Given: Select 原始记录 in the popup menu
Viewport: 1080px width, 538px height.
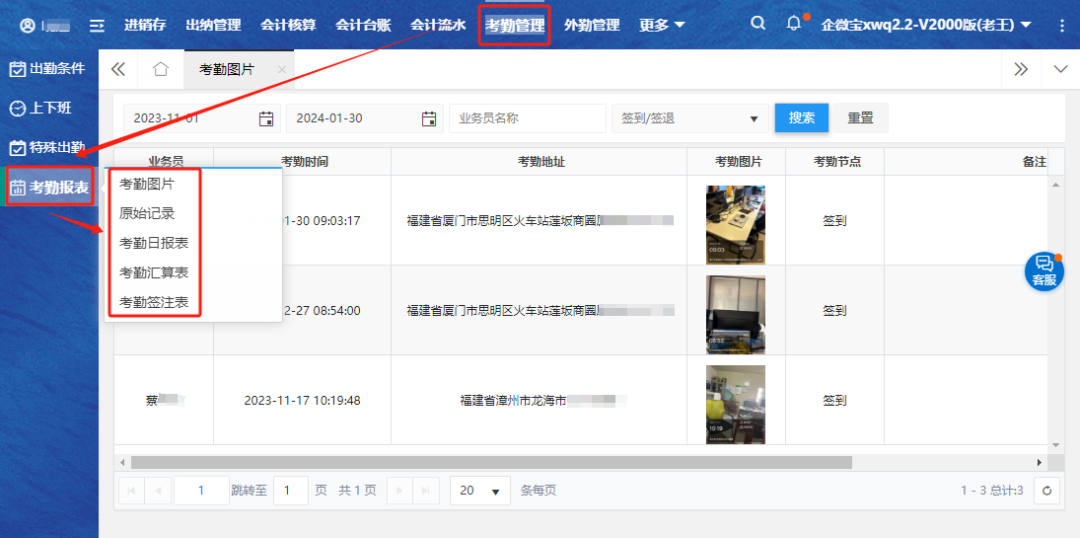Looking at the screenshot, I should pos(147,213).
